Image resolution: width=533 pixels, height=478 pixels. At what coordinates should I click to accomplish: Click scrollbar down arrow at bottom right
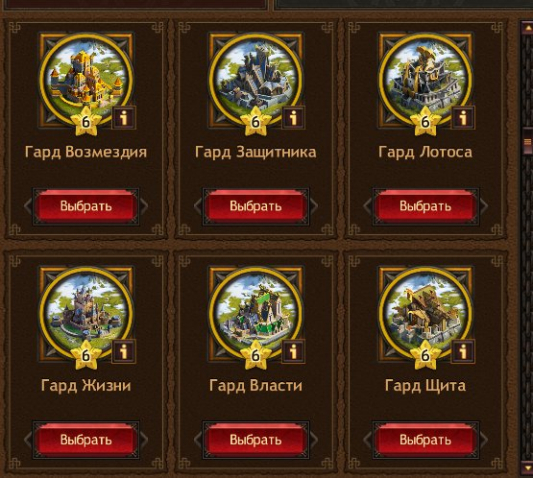528,468
